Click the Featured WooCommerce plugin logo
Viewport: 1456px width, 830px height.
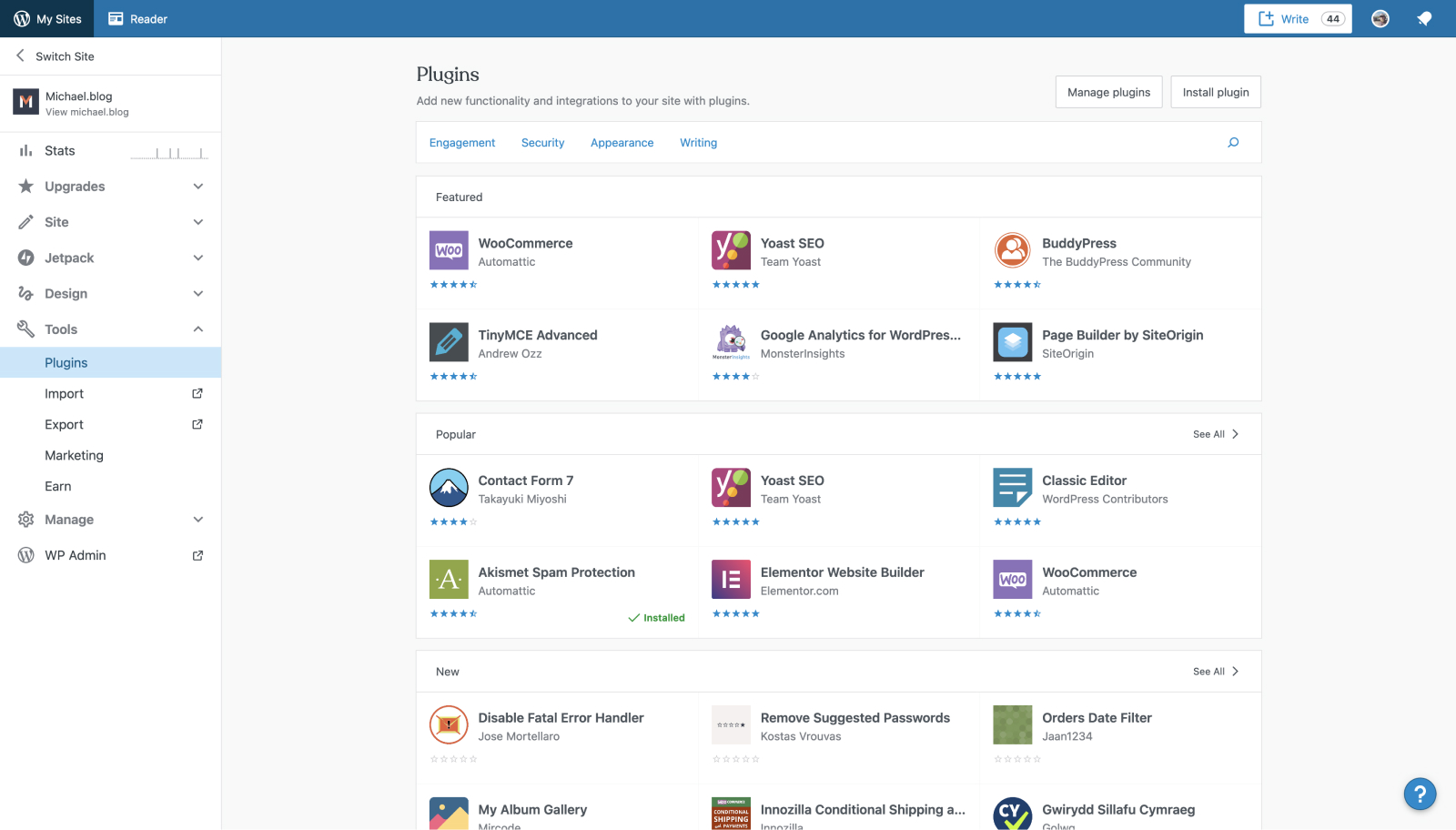tap(449, 250)
